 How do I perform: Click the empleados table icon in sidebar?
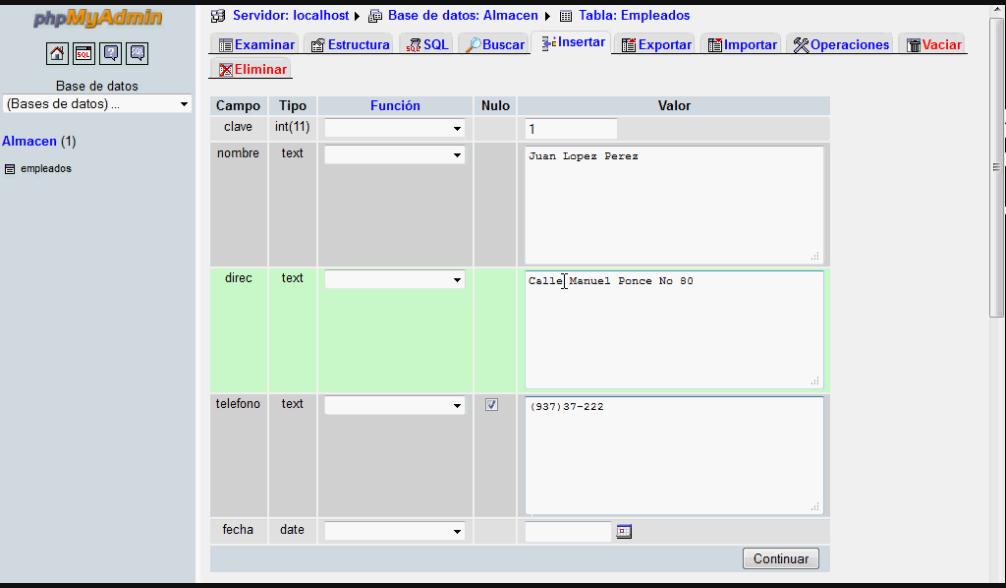coord(10,169)
